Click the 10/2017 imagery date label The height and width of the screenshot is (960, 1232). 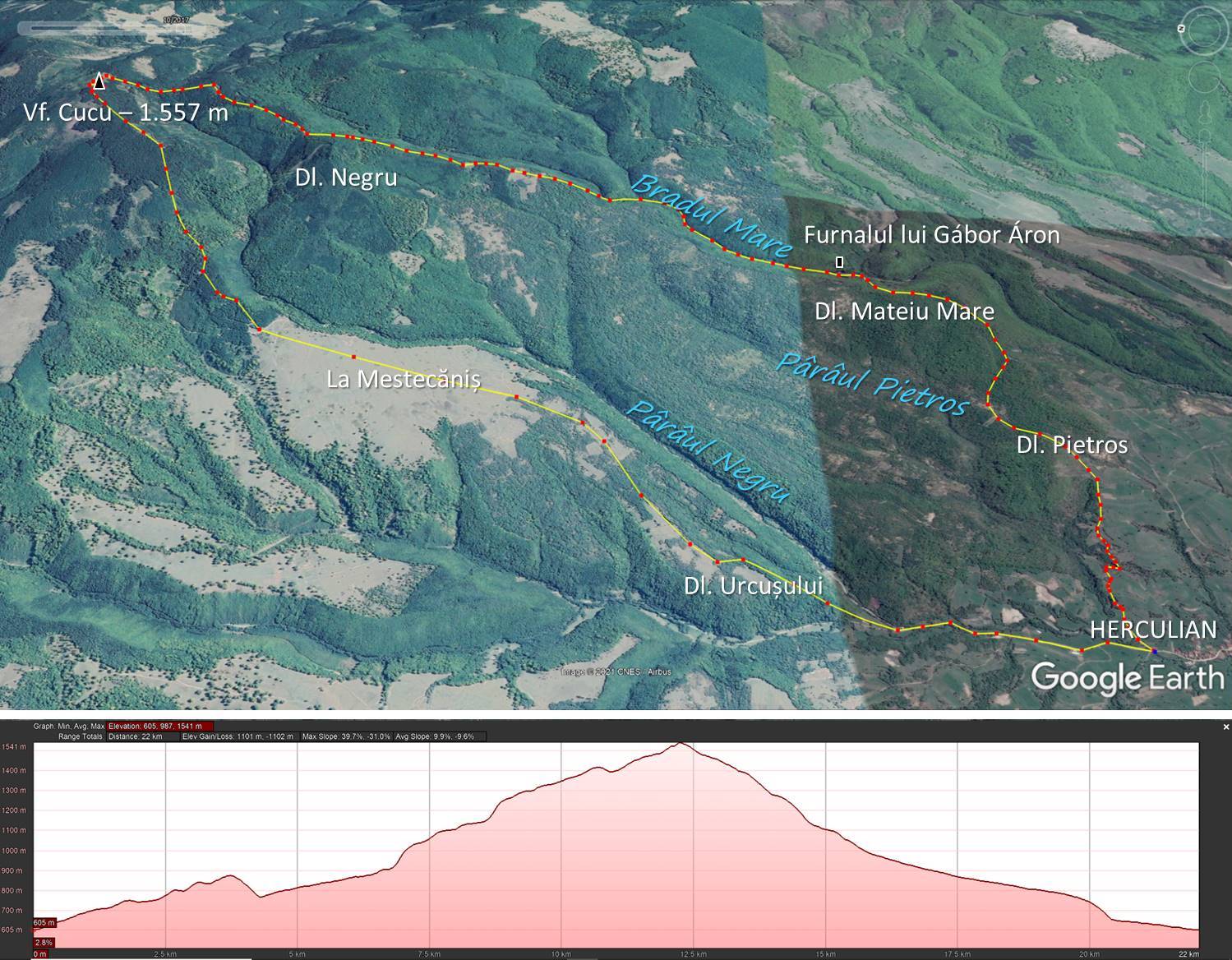[175, 19]
